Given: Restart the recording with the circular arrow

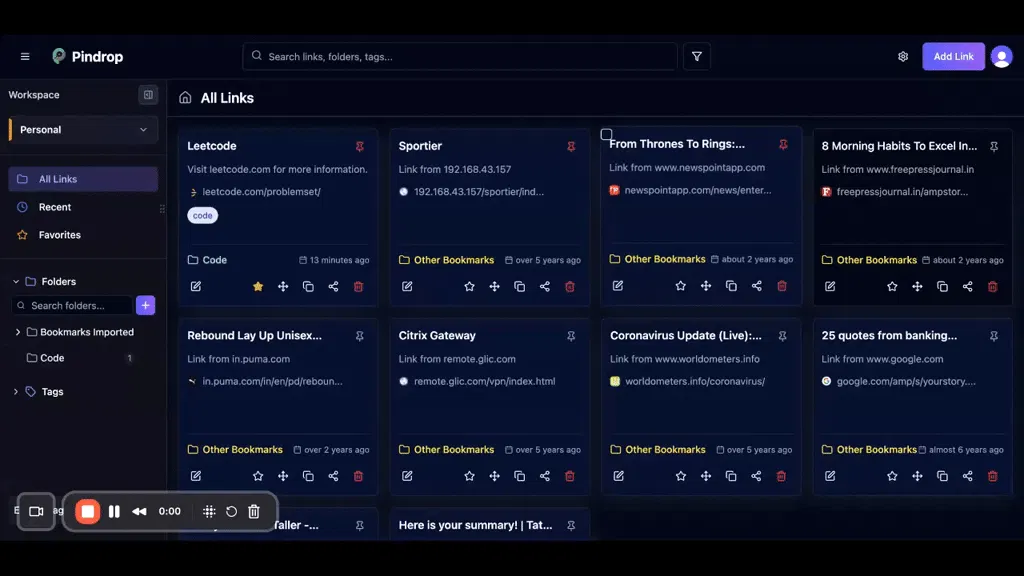Looking at the screenshot, I should tap(231, 512).
